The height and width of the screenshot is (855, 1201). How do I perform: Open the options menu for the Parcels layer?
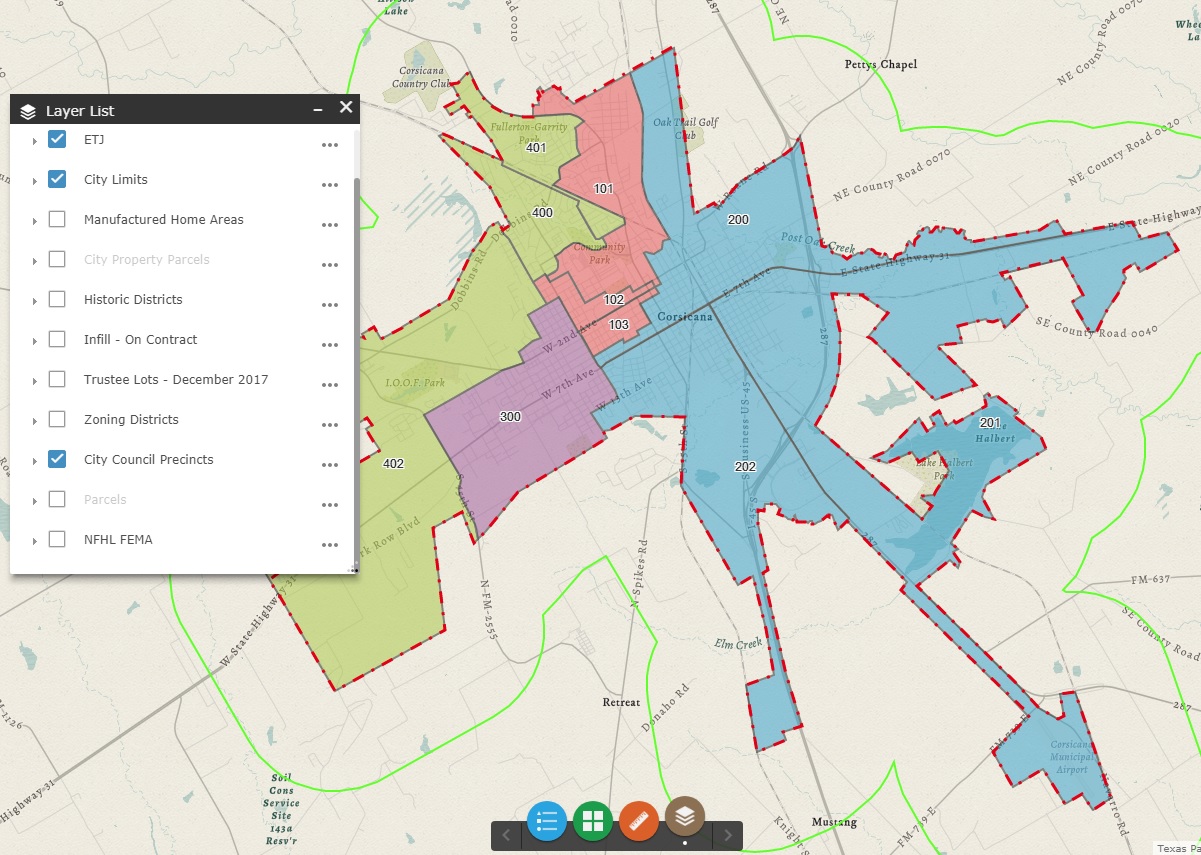click(x=330, y=505)
